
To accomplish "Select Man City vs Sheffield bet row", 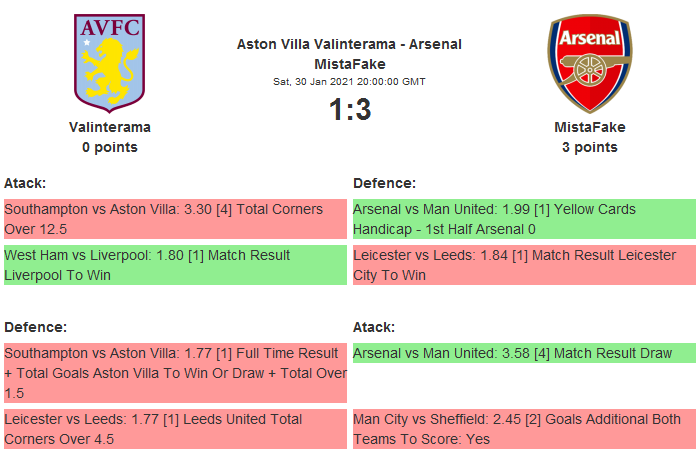I will point(524,429).
